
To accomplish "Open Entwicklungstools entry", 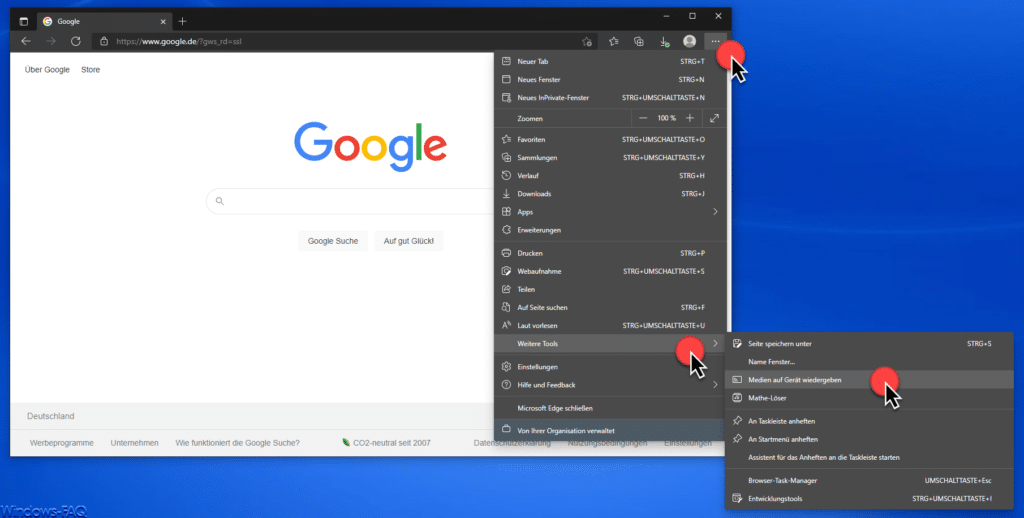I will click(869, 499).
